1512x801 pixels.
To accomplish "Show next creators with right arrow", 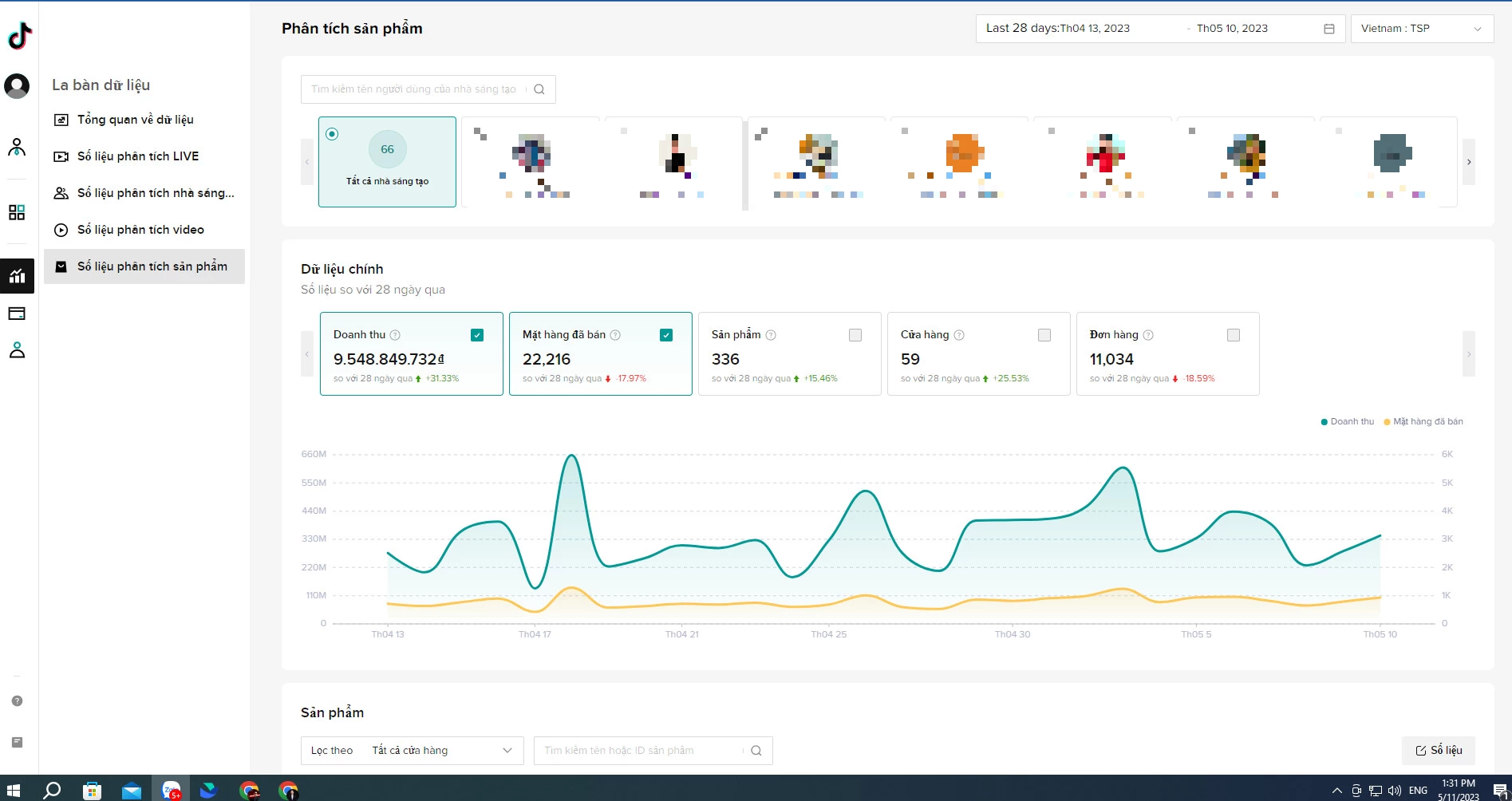I will point(1468,162).
